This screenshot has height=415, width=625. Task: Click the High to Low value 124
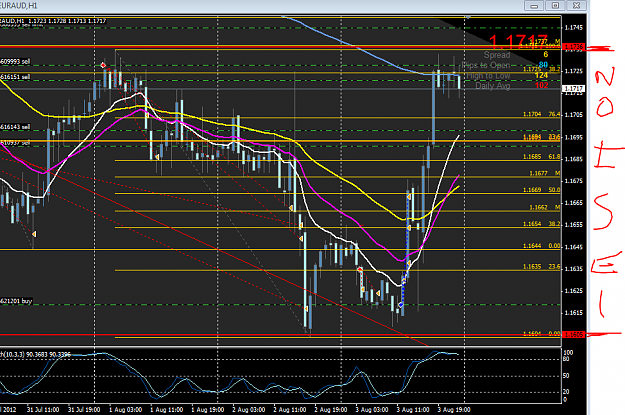(x=541, y=75)
